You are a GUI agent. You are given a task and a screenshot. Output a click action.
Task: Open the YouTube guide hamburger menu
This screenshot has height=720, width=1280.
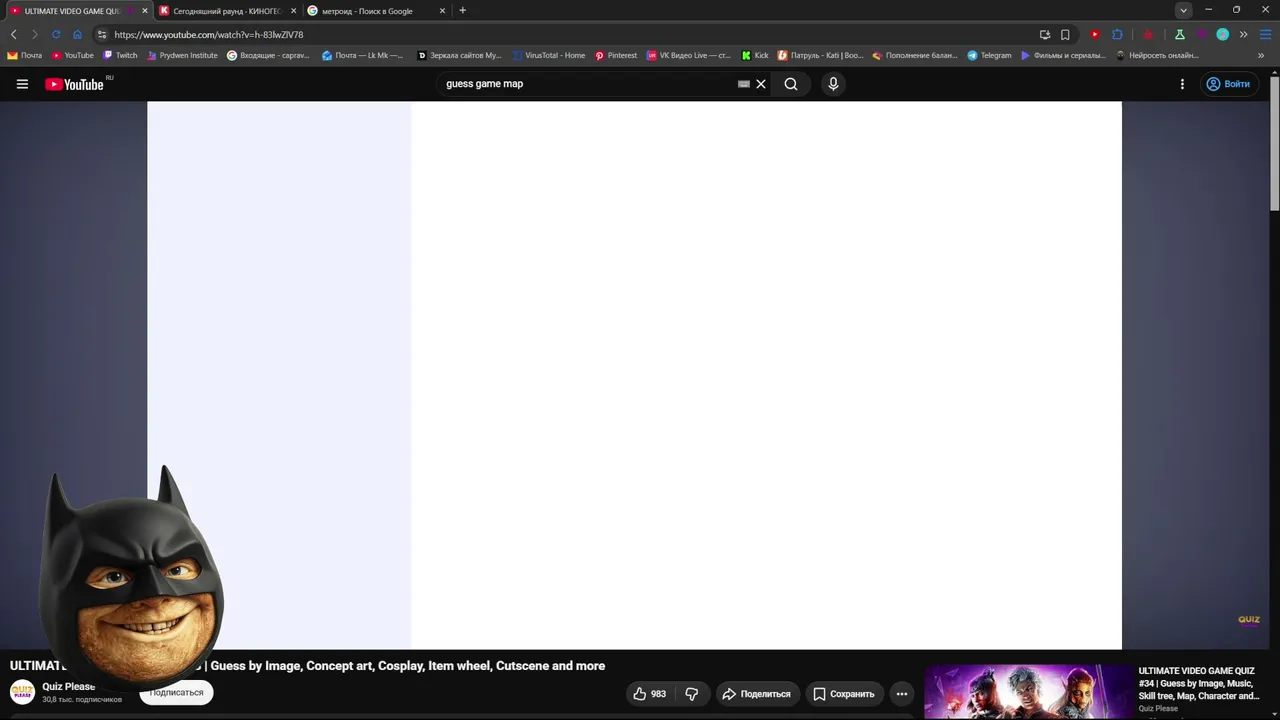tap(22, 84)
